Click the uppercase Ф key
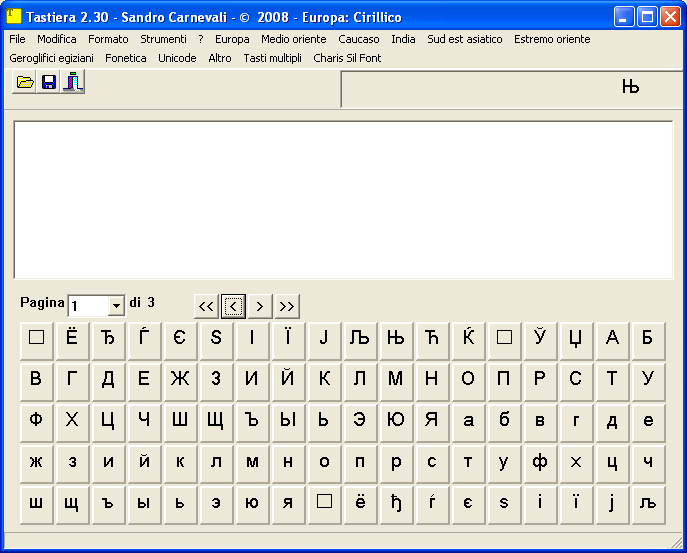 (36, 423)
